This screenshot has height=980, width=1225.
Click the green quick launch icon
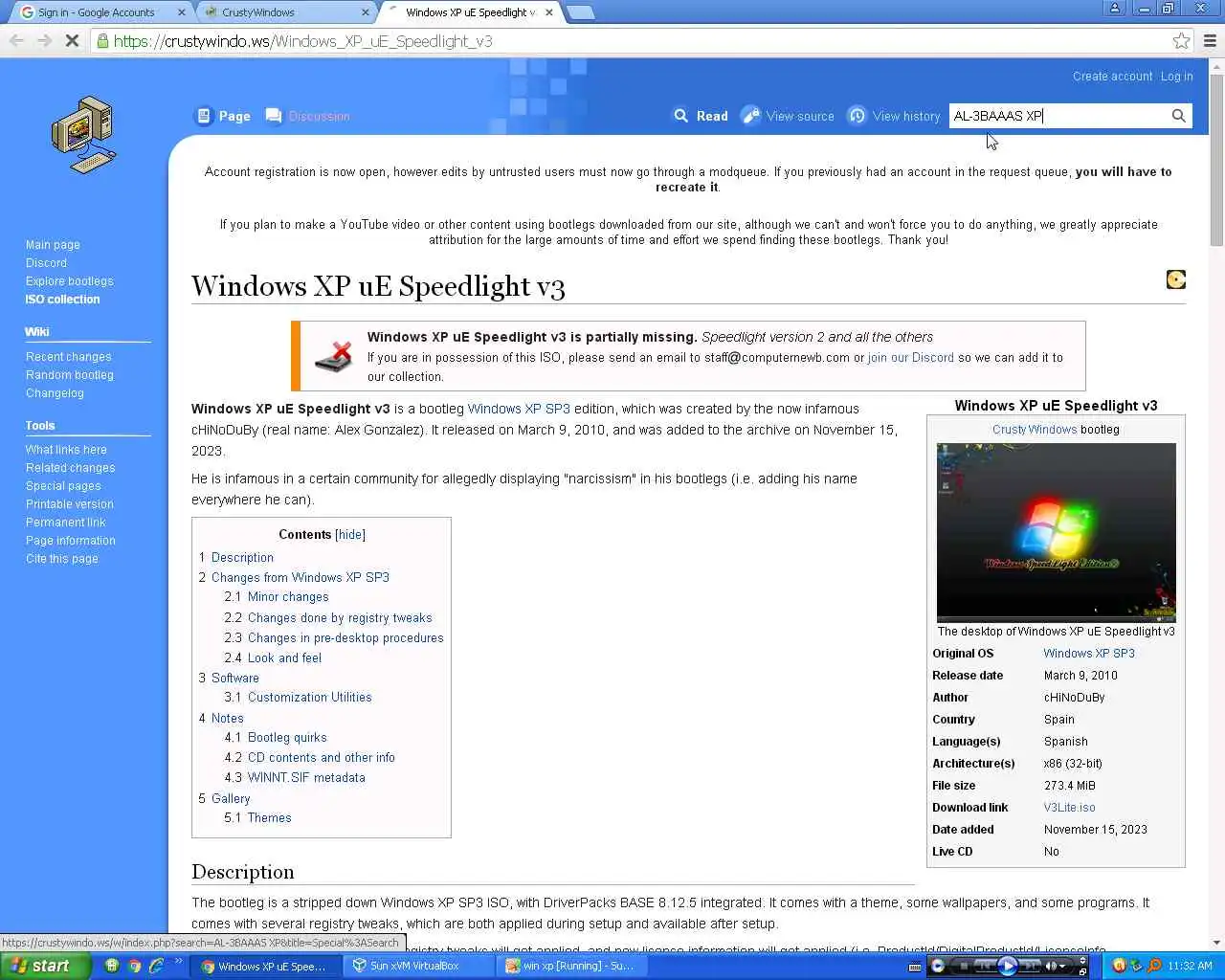click(x=112, y=966)
